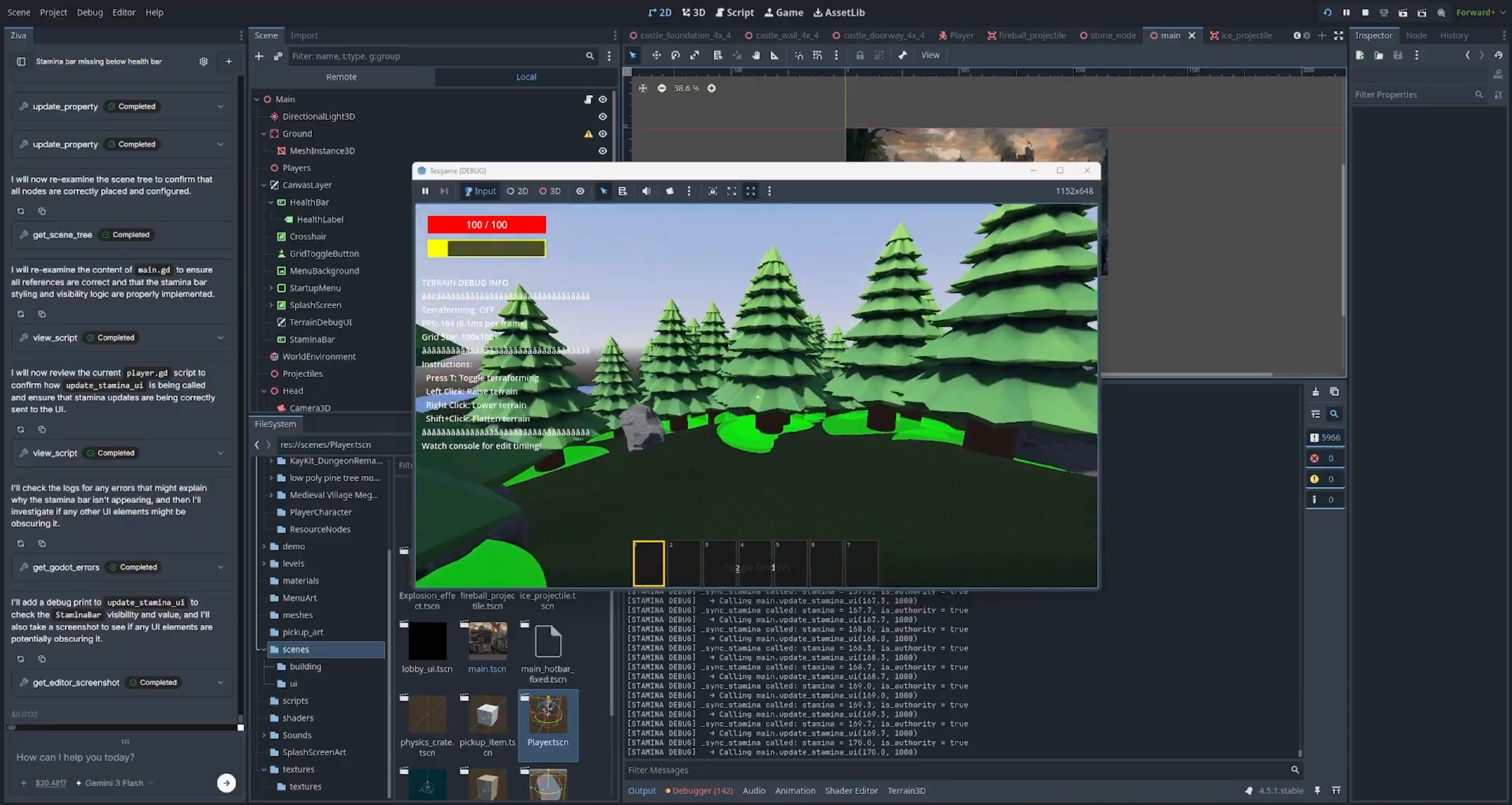Mute game audio via speaker icon in debug window
Viewport: 1512px width, 805px height.
click(646, 191)
